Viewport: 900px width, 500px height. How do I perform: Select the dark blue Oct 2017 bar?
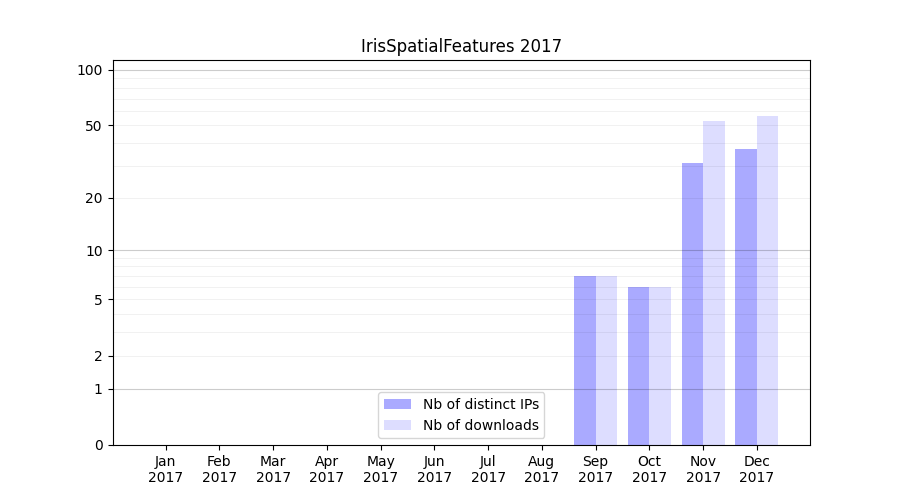pyautogui.click(x=638, y=366)
